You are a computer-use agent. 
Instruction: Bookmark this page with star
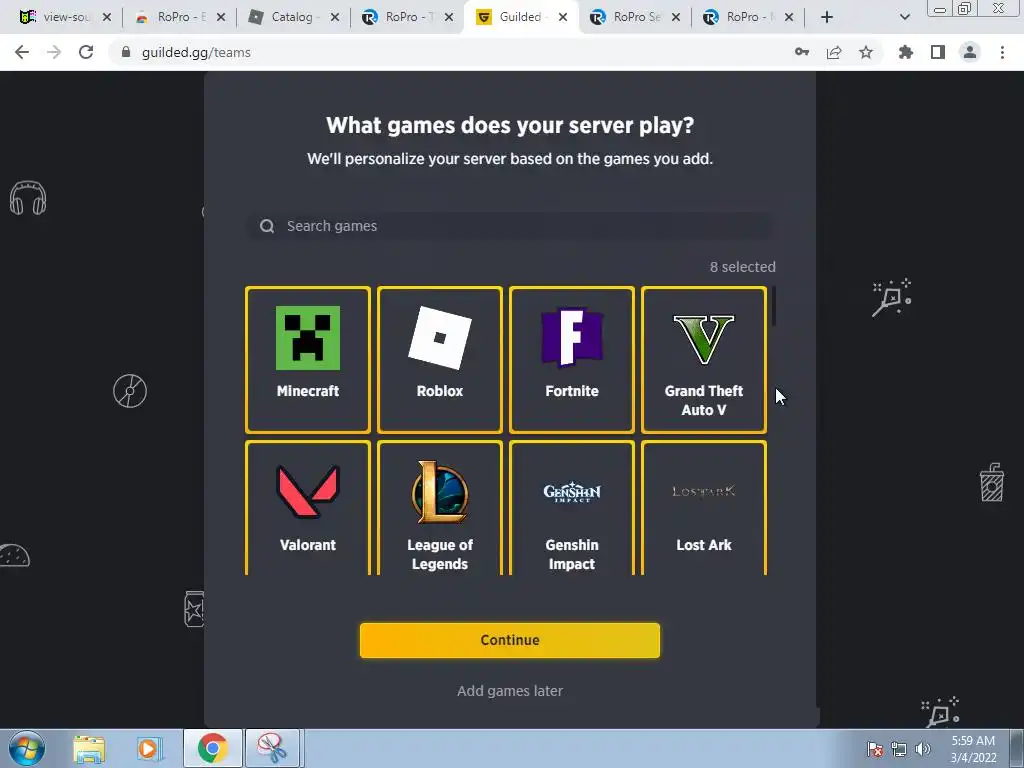tap(866, 52)
